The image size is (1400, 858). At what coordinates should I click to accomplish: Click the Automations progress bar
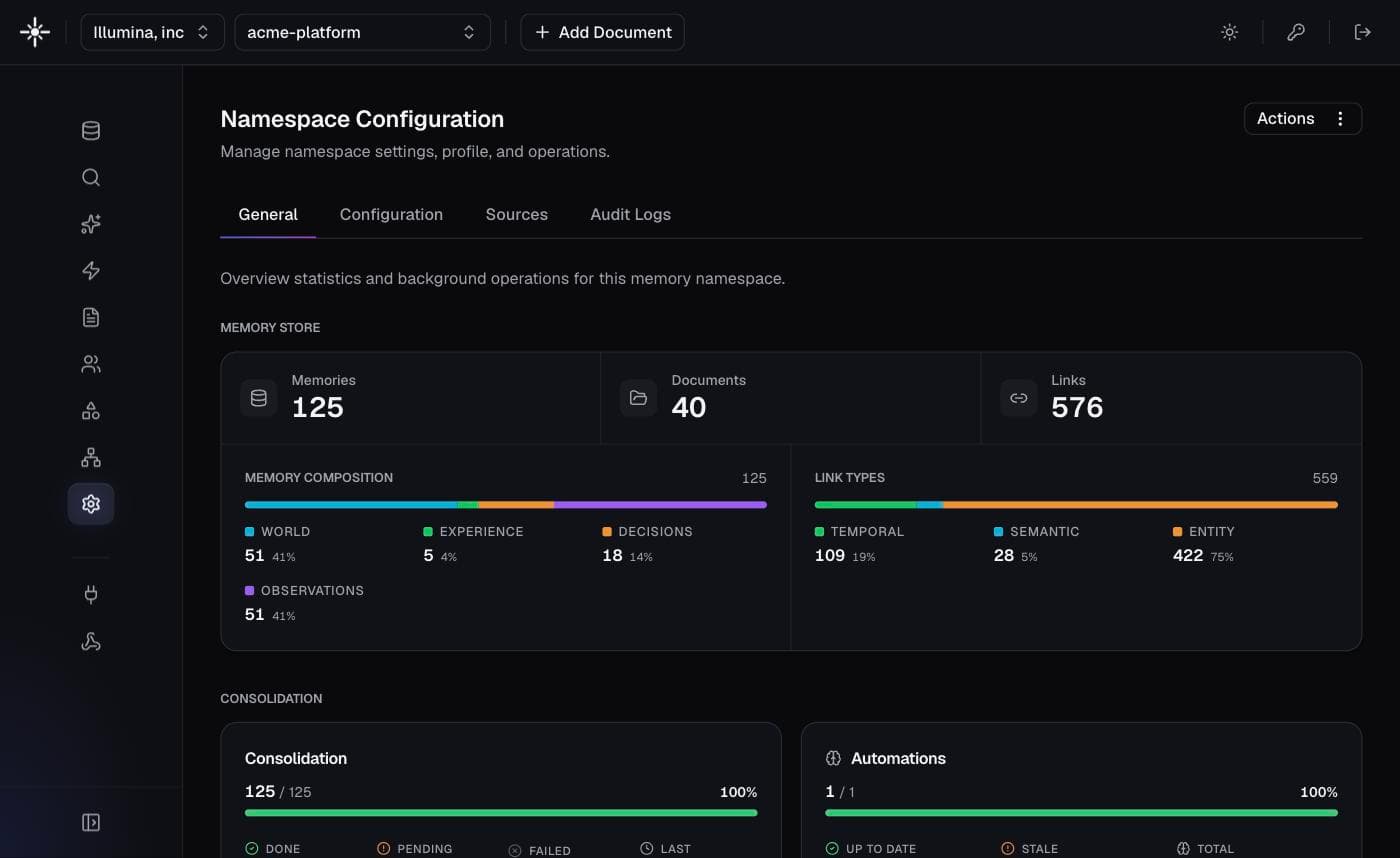tap(1082, 813)
